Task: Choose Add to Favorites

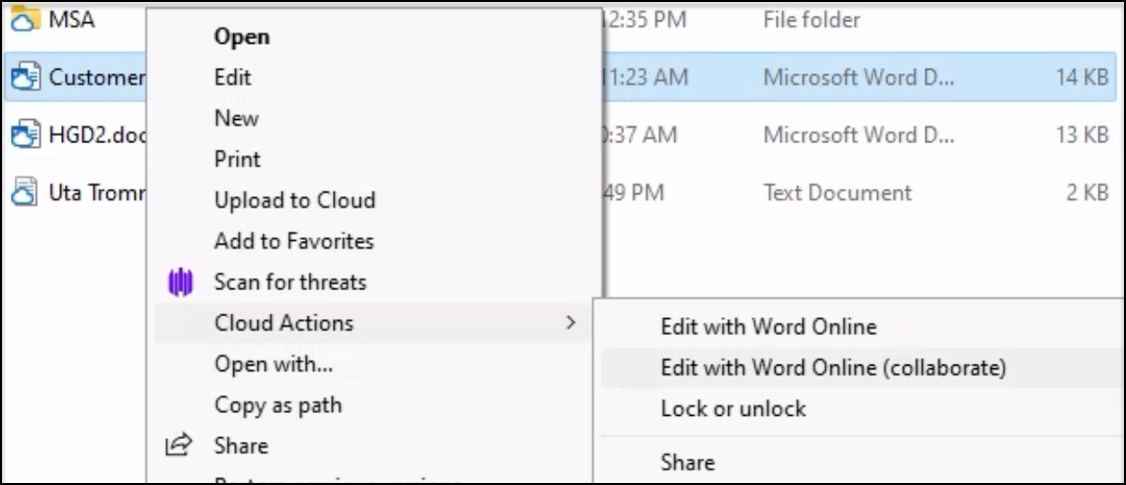Action: click(x=293, y=241)
